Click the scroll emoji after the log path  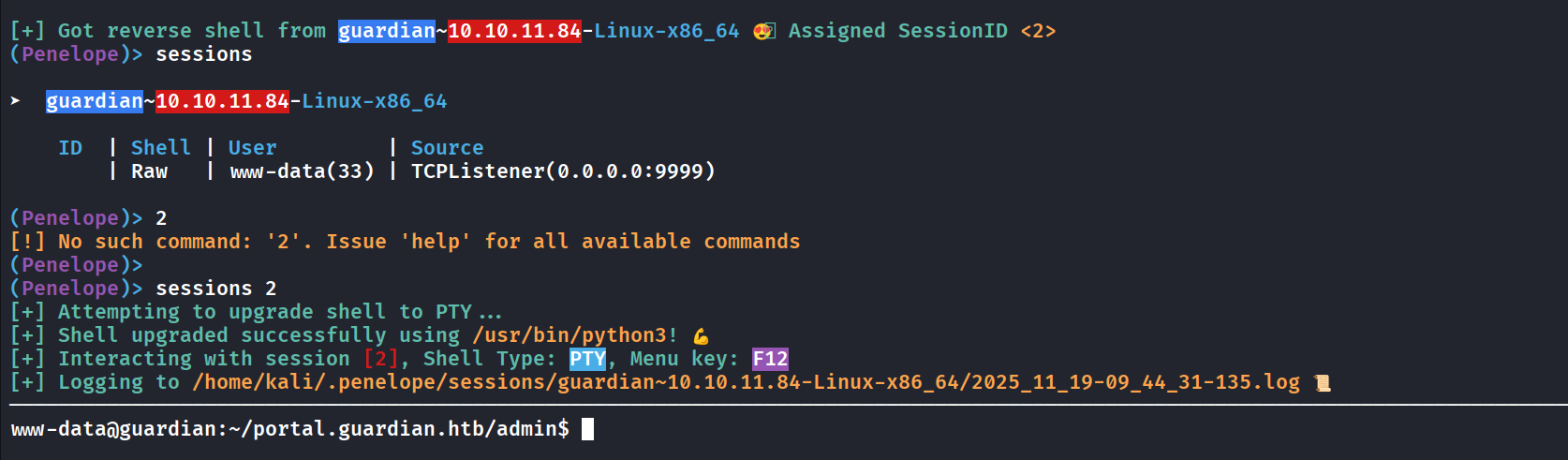[x=1322, y=382]
